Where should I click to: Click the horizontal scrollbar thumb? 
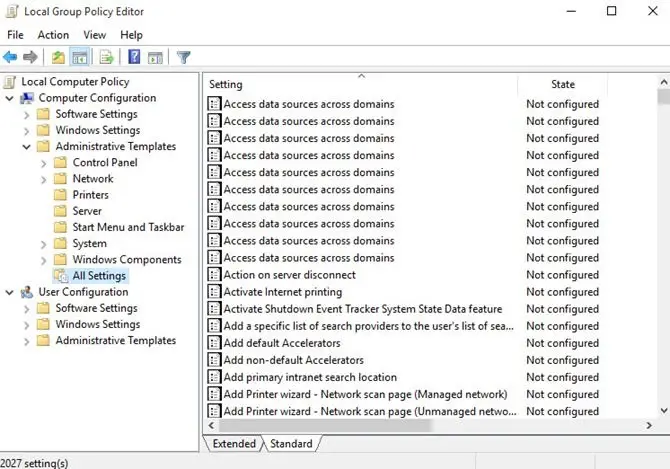(325, 425)
